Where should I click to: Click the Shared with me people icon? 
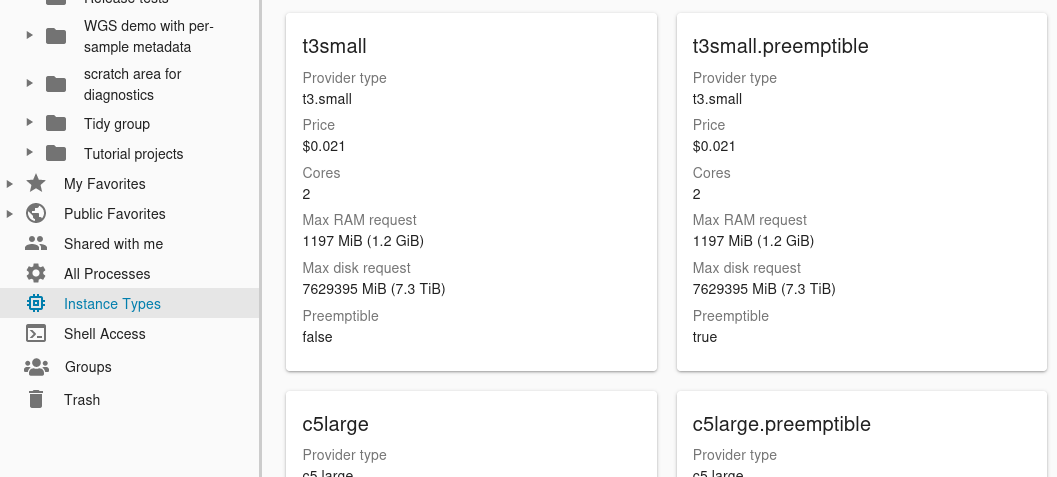click(36, 244)
